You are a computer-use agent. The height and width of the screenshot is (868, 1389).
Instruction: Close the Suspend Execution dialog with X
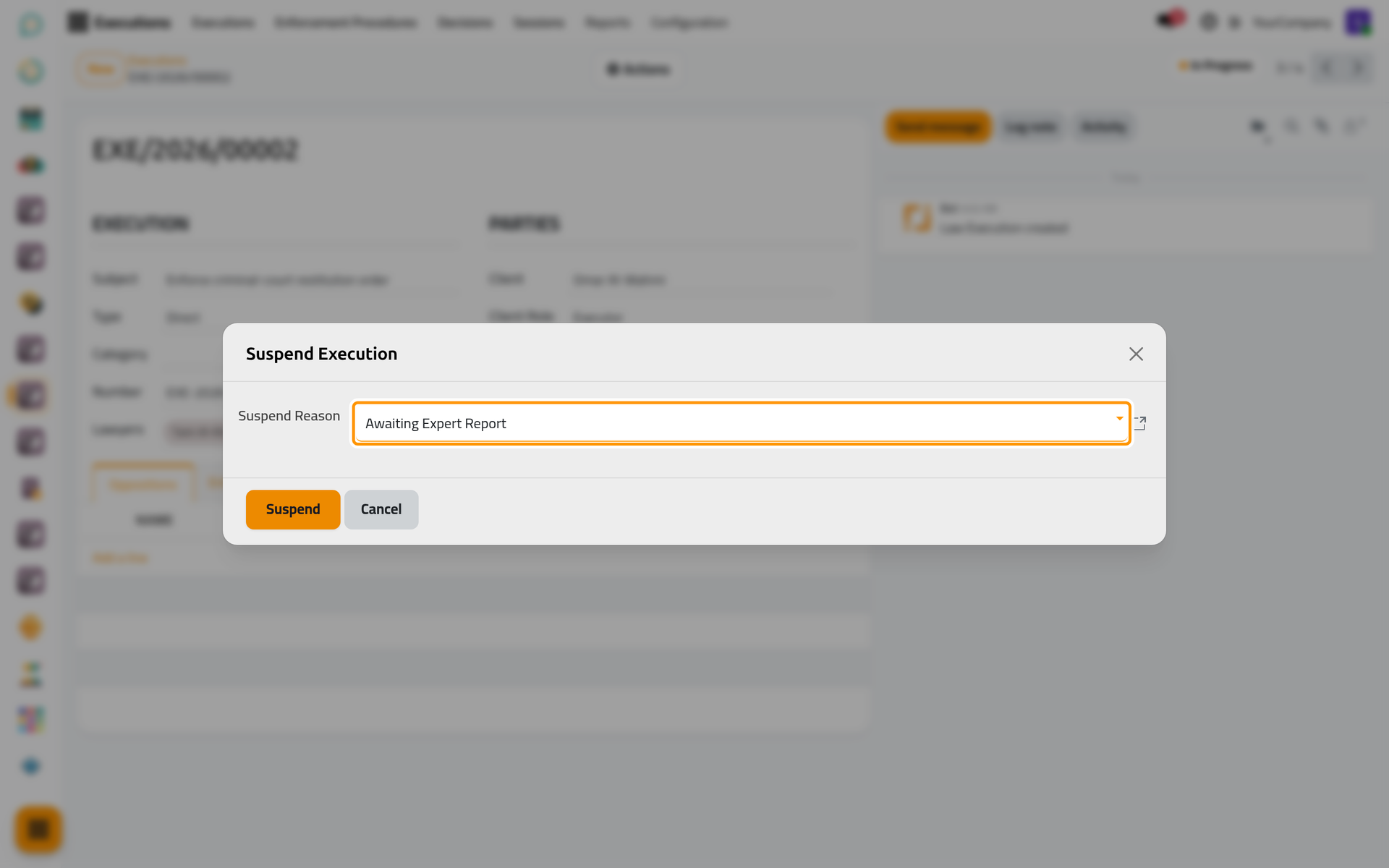tap(1136, 354)
